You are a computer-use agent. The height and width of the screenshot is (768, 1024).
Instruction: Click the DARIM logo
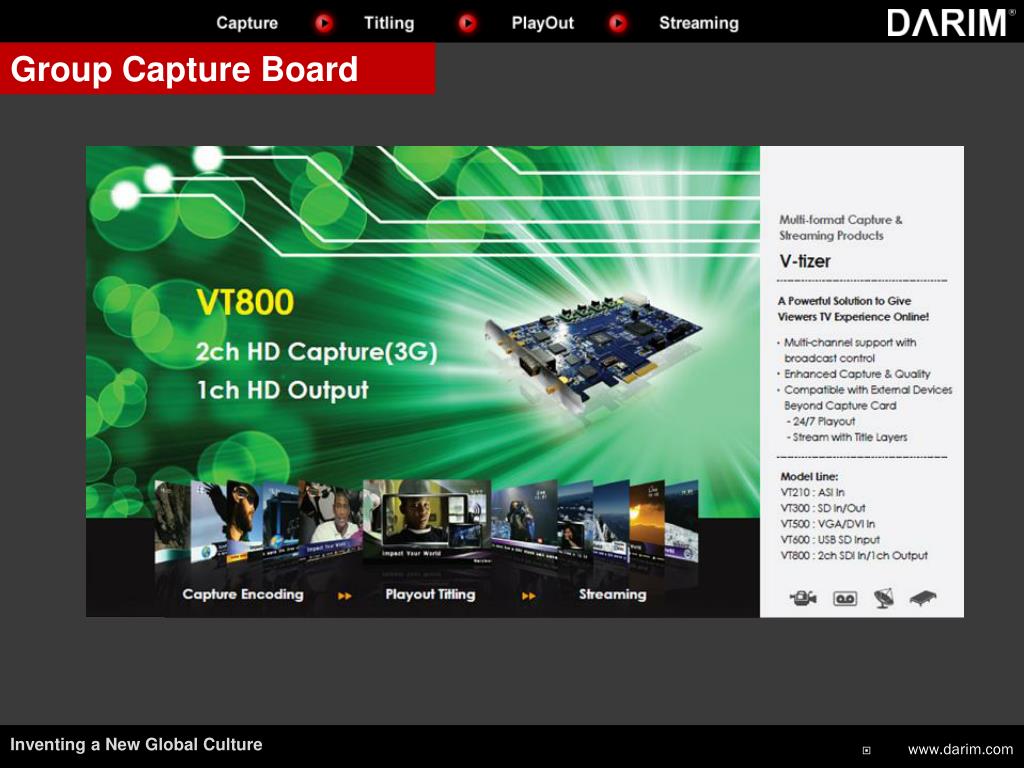[950, 23]
